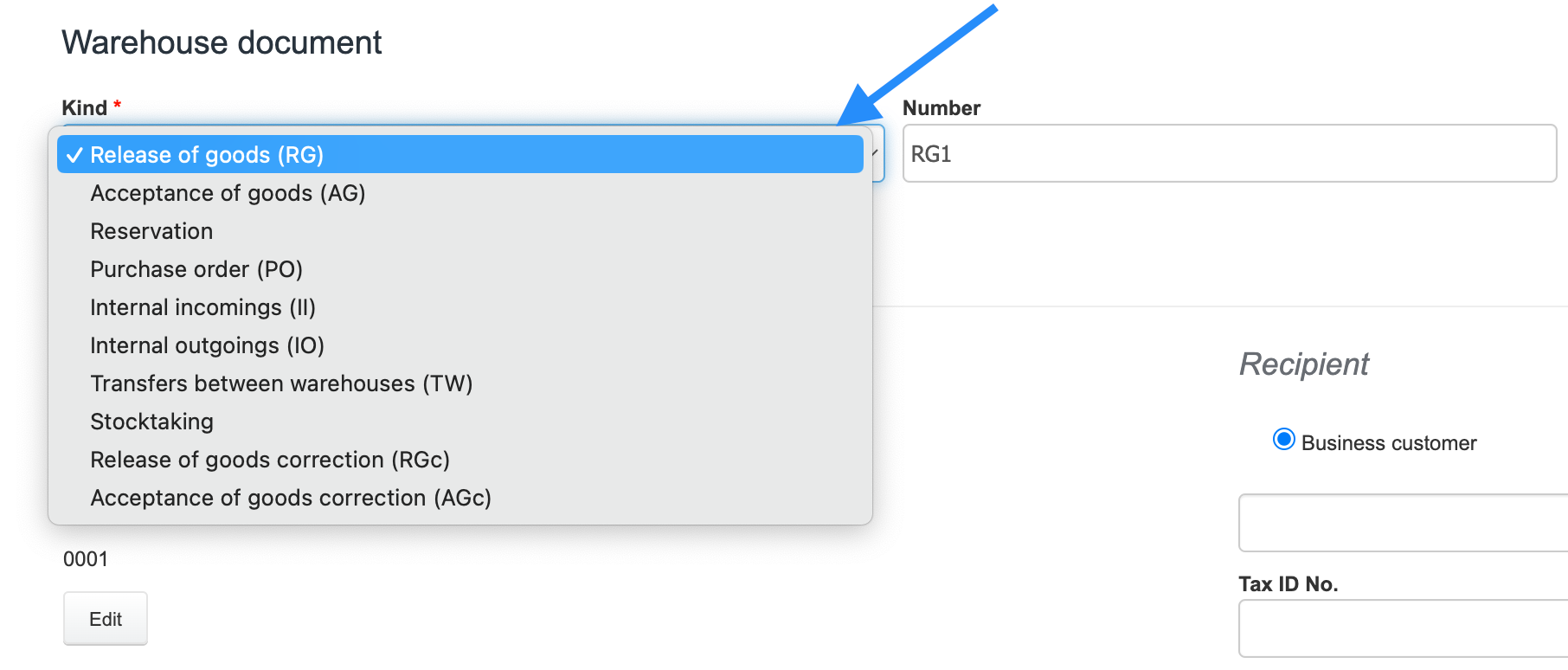Select Internal incomings (II) option
This screenshot has width=1568, height=670.
pos(202,307)
